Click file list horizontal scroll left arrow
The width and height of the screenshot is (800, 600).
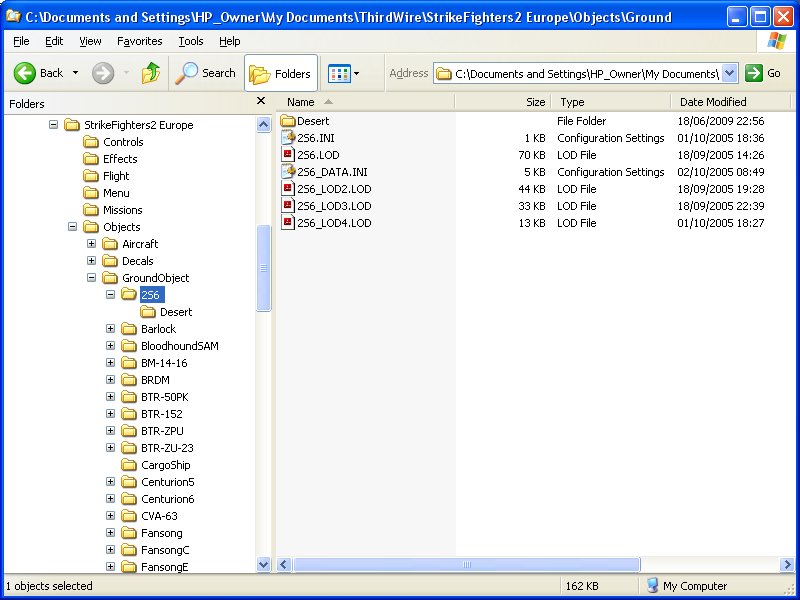coord(284,564)
